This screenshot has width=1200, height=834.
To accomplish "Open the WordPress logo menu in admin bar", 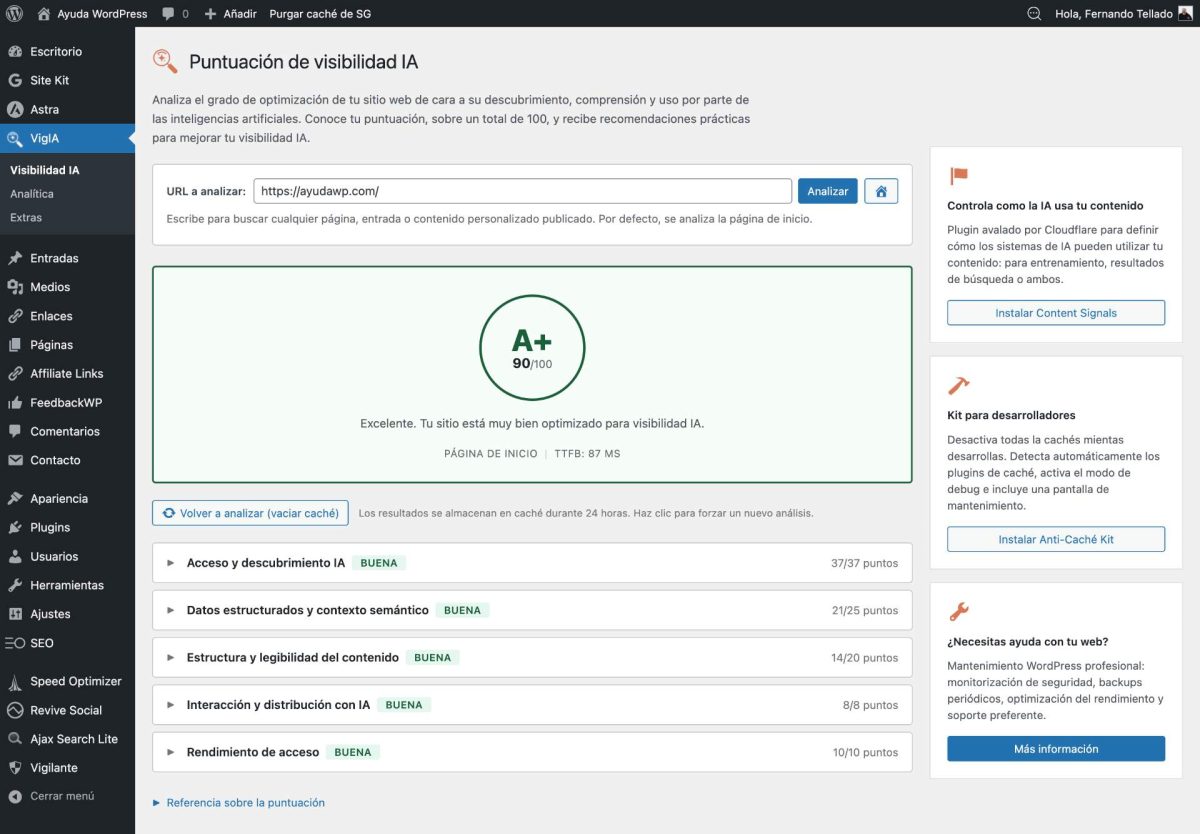I will 14,13.
